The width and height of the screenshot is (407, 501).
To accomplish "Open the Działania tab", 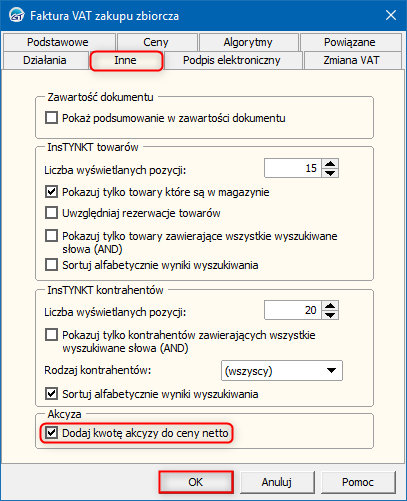I will coord(45,60).
